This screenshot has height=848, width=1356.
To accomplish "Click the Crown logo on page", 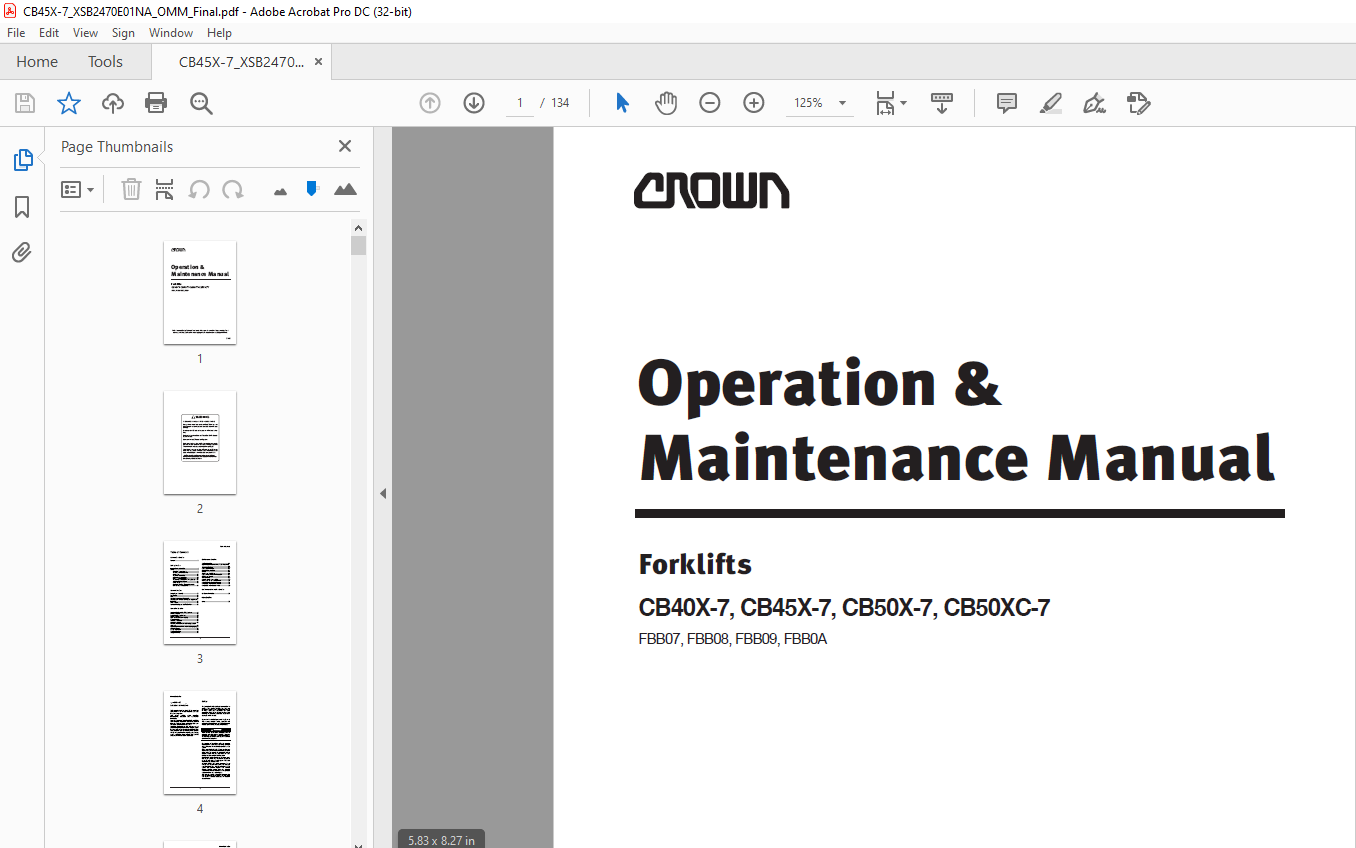I will pos(711,190).
